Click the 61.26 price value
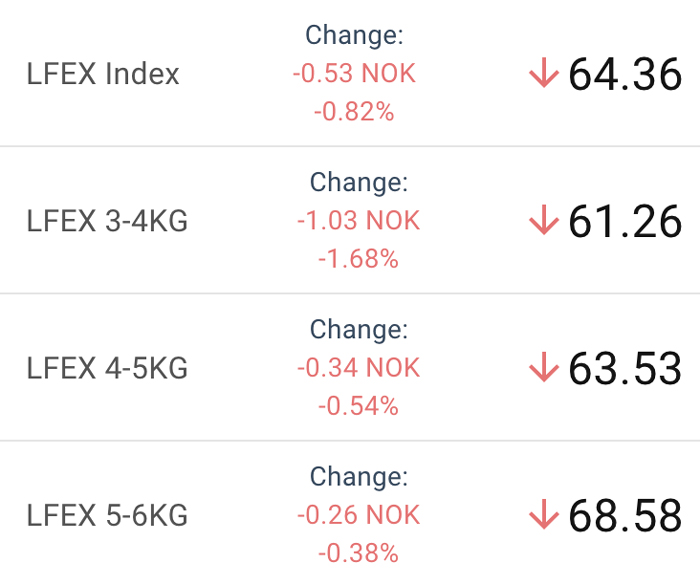700x585 pixels. [x=625, y=221]
